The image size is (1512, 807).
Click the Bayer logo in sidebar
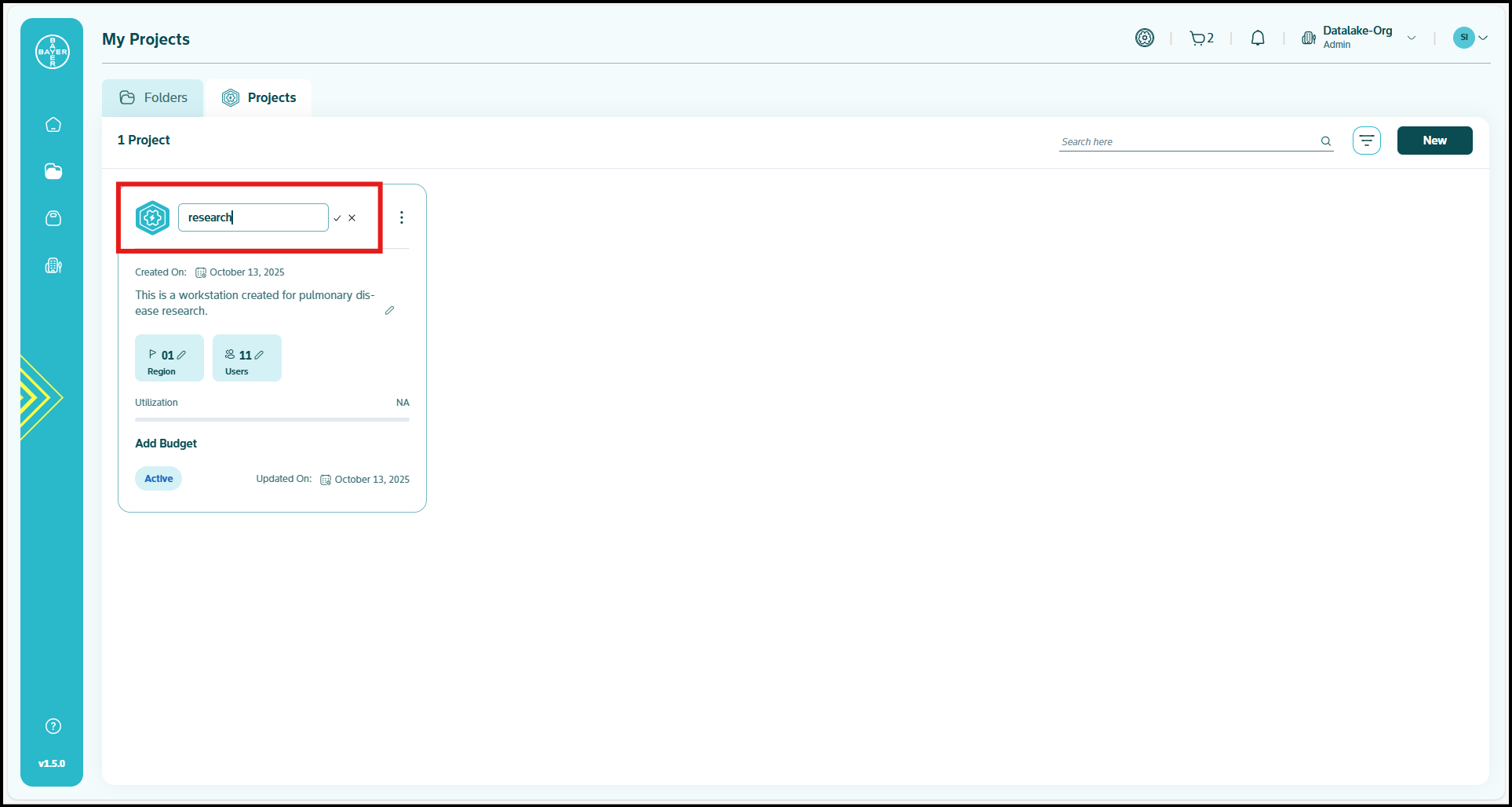pyautogui.click(x=53, y=52)
